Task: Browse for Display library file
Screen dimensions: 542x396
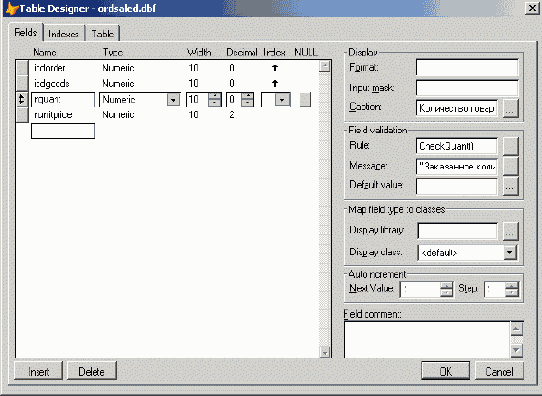Action: 511,231
